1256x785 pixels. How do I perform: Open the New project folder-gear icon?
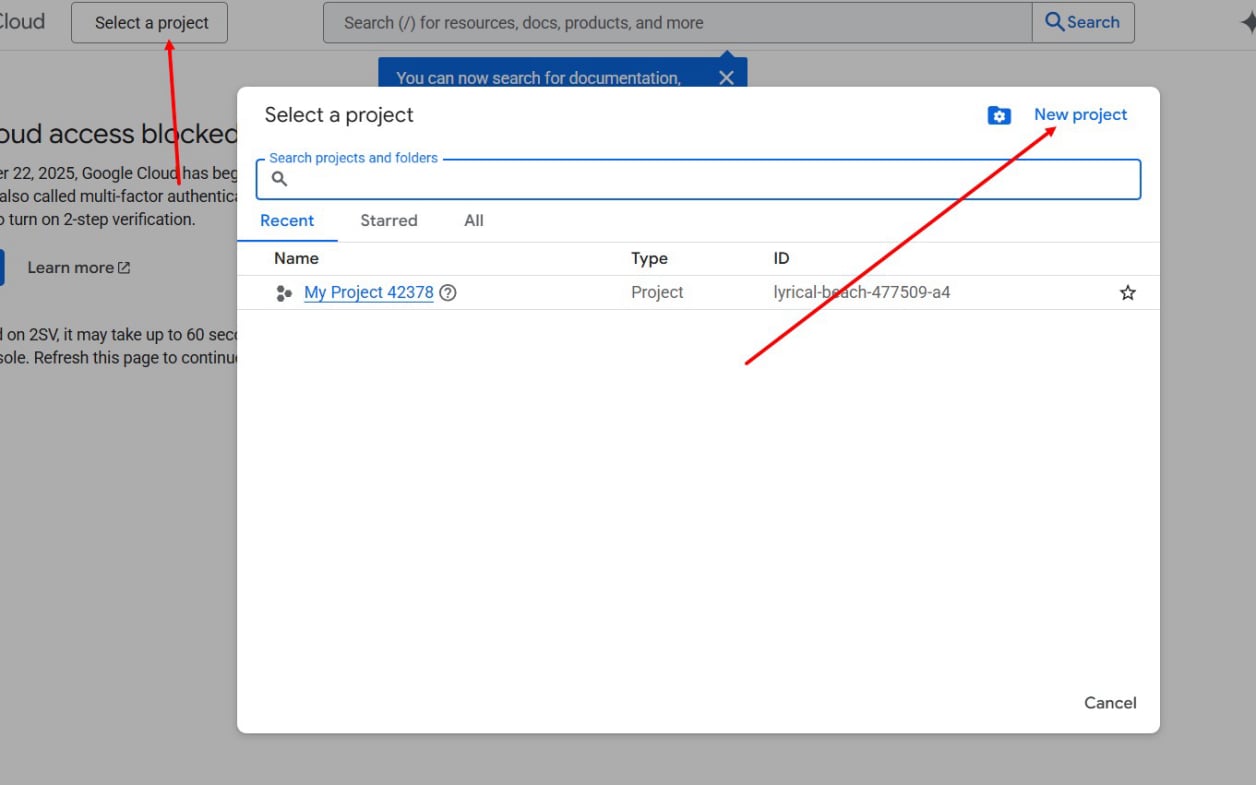coord(999,116)
